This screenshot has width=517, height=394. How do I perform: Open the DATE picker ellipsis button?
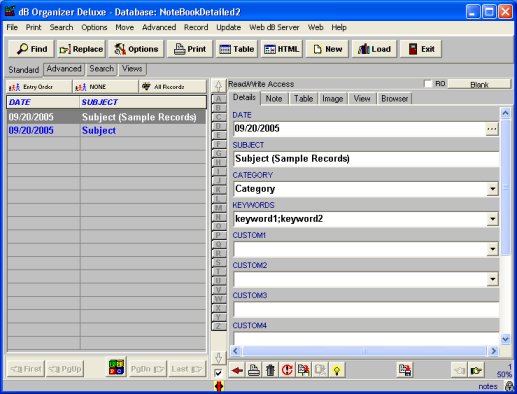click(492, 129)
